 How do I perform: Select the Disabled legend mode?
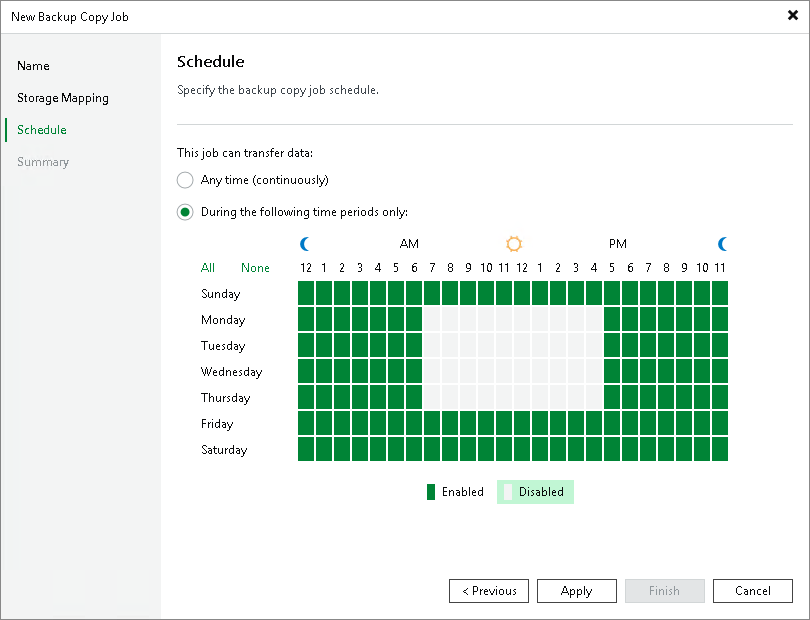(535, 492)
